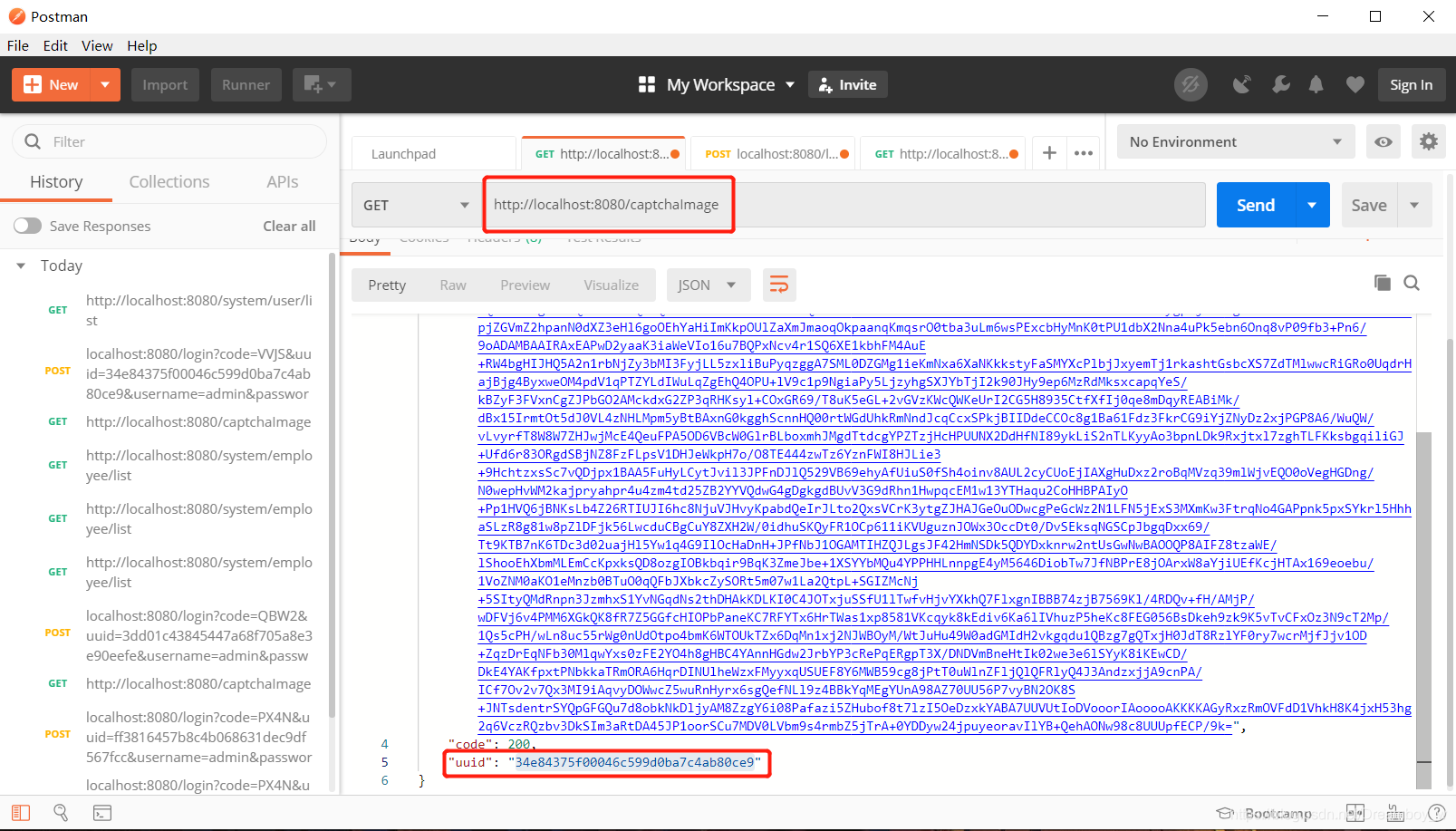Open the GET method dropdown

pyautogui.click(x=416, y=205)
